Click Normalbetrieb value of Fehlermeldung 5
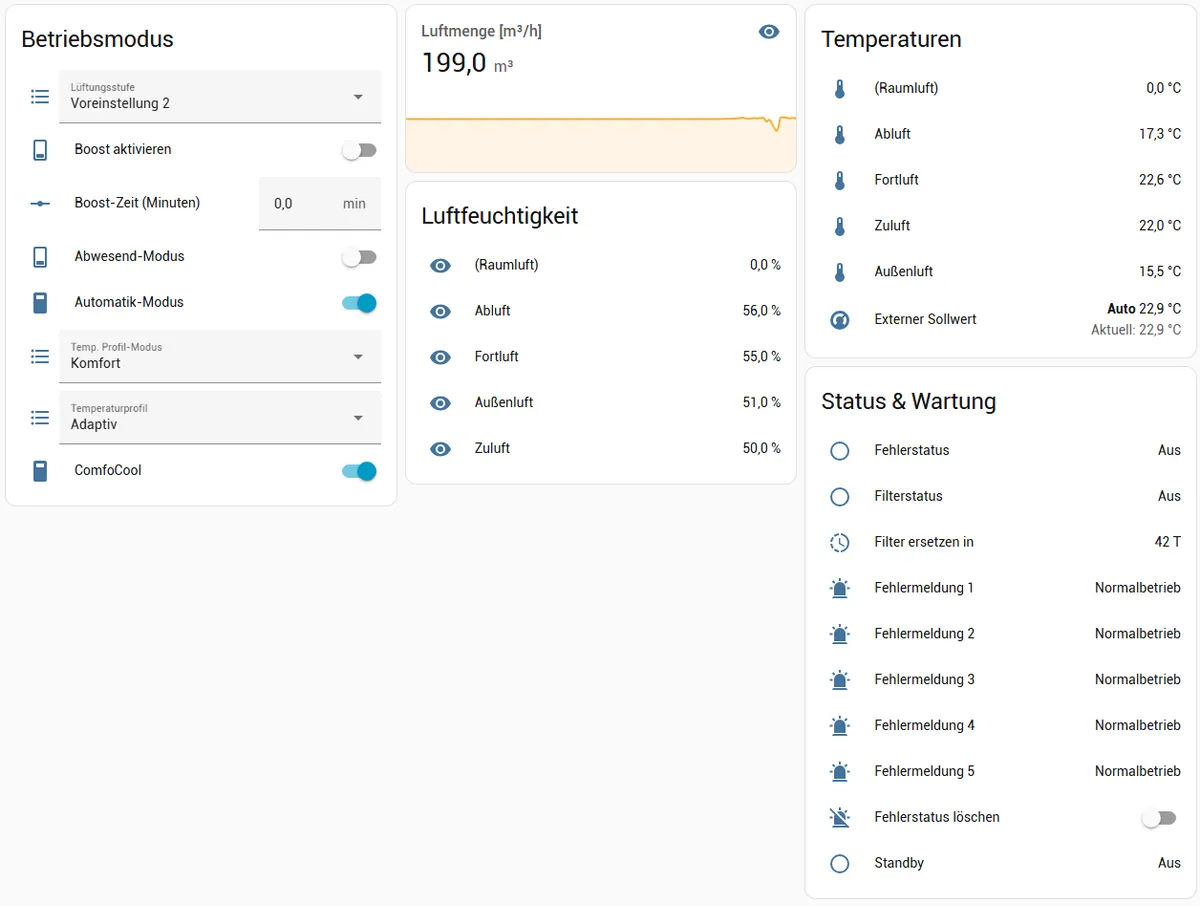This screenshot has height=906, width=1200. coord(1138,772)
